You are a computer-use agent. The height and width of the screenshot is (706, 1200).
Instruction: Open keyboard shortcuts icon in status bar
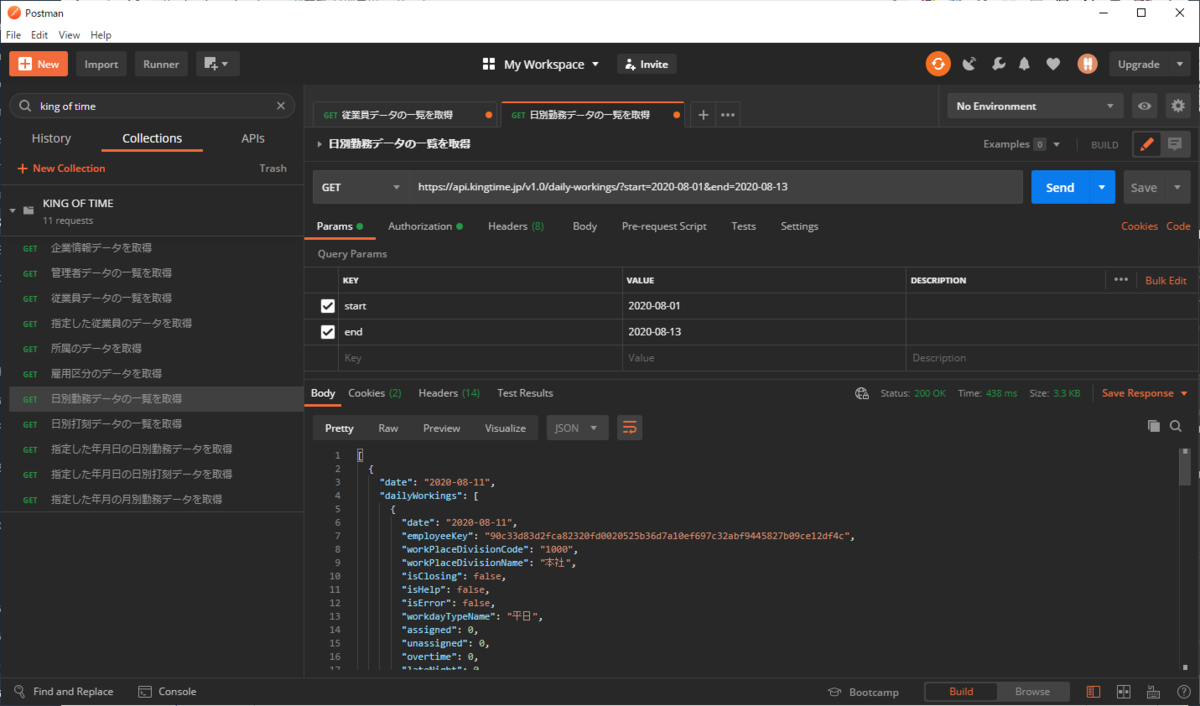[1155, 692]
